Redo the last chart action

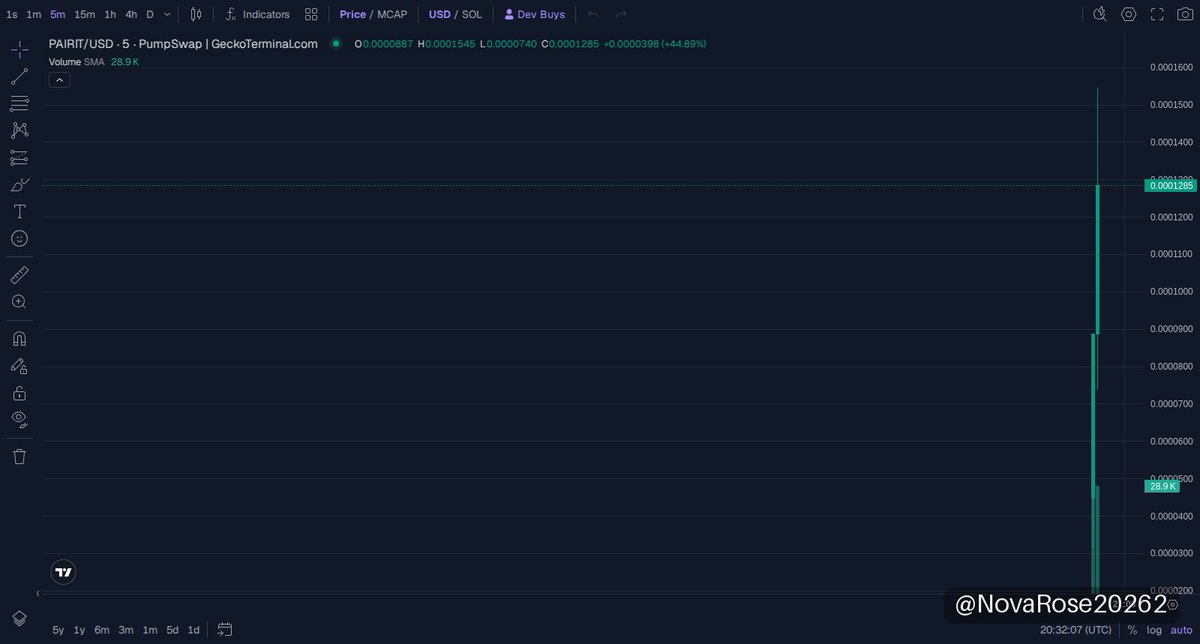coord(621,14)
